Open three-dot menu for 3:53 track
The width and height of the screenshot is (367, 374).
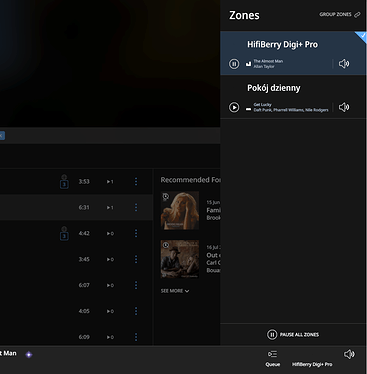point(136,181)
